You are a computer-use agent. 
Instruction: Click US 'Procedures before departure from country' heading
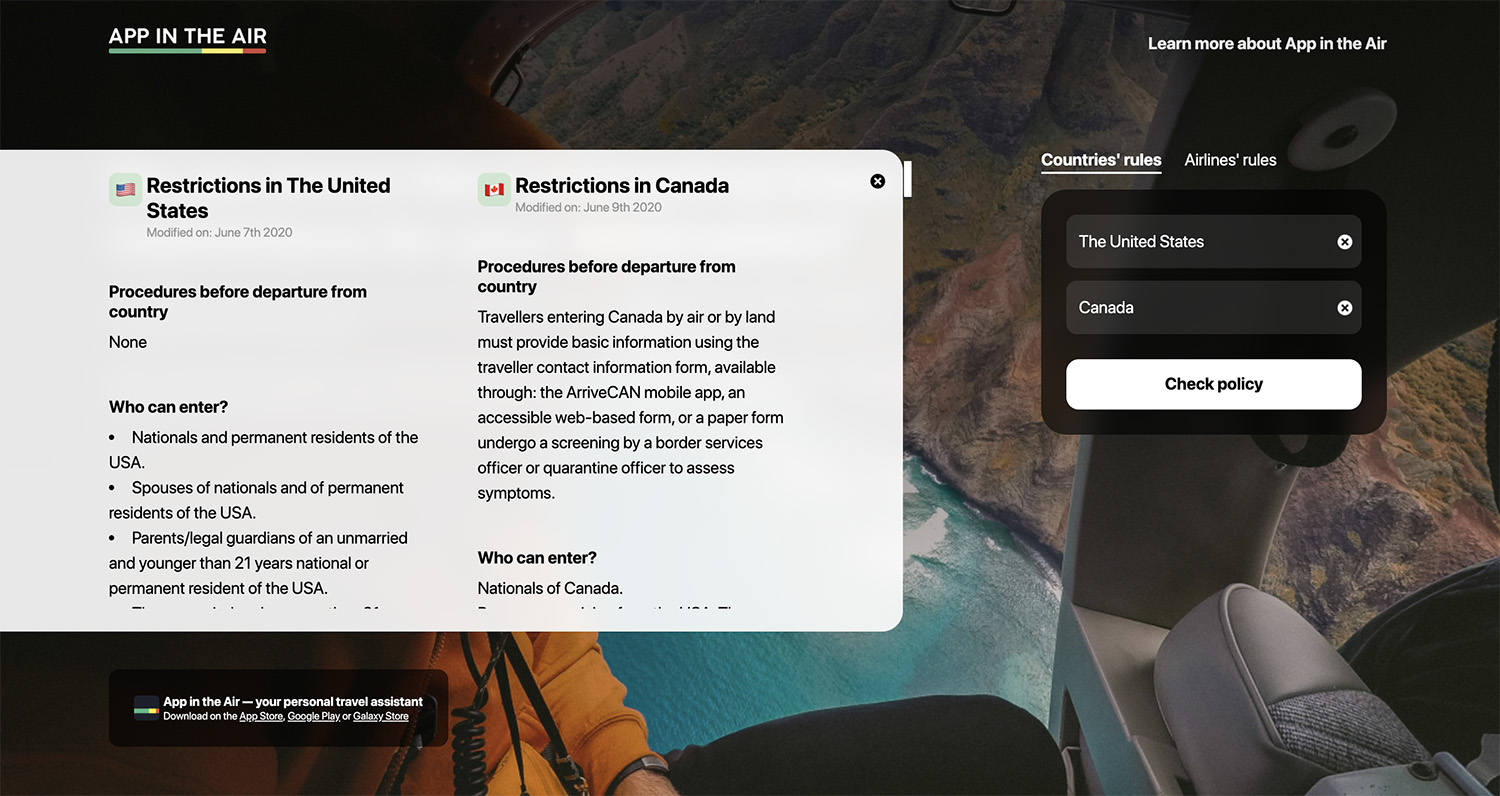point(238,302)
